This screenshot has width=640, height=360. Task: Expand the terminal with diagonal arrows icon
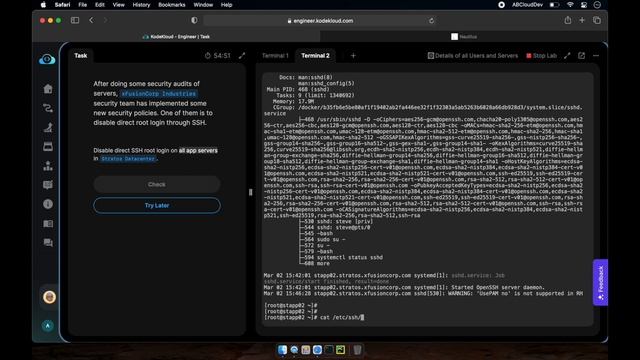(567, 56)
